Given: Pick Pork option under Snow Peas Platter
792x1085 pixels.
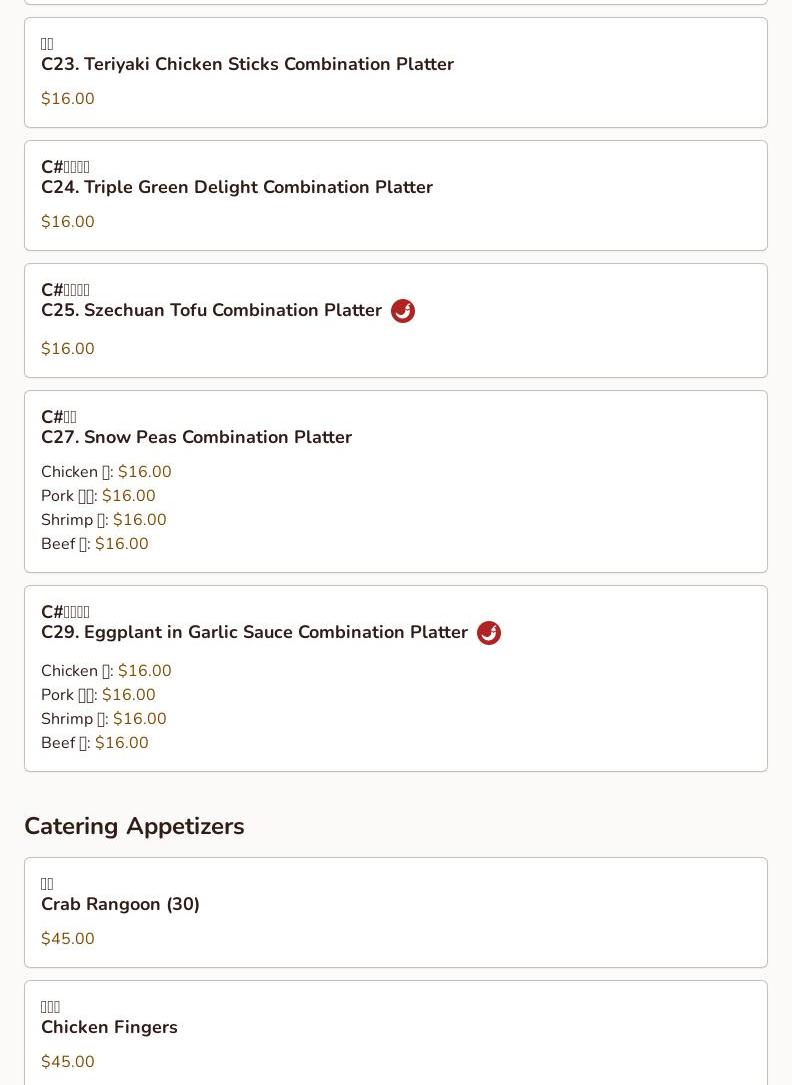Looking at the screenshot, I should coord(98,496).
